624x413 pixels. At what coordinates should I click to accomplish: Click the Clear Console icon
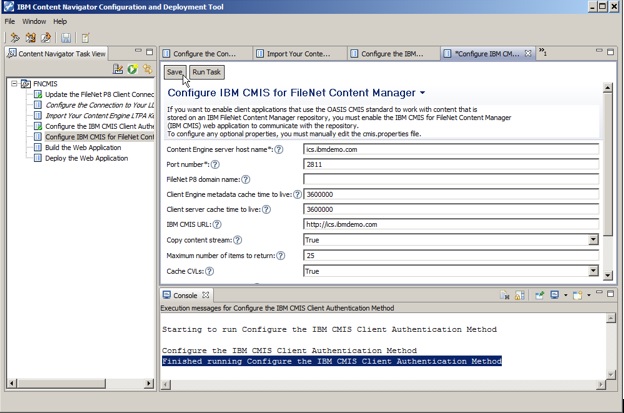coord(505,295)
